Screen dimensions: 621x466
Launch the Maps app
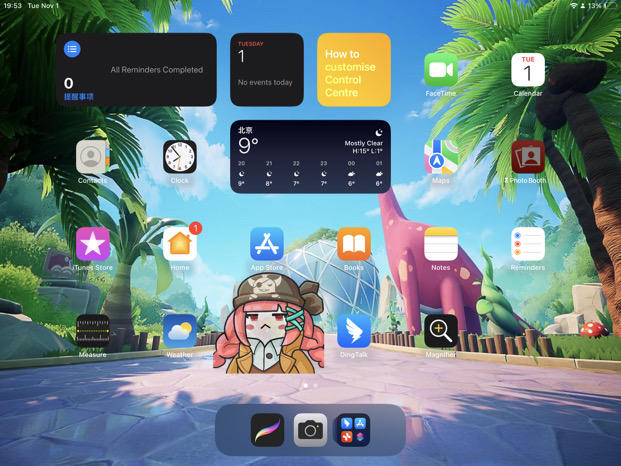[x=441, y=157]
